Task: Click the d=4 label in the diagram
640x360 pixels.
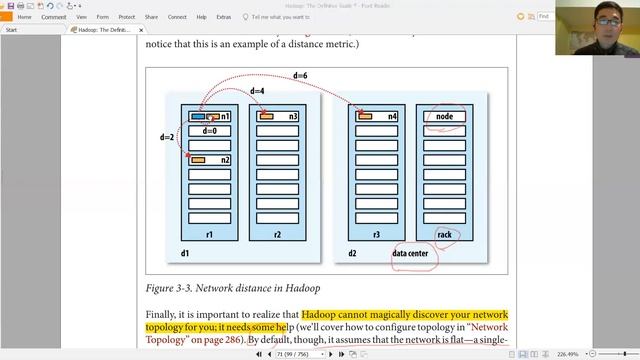Action: click(257, 91)
